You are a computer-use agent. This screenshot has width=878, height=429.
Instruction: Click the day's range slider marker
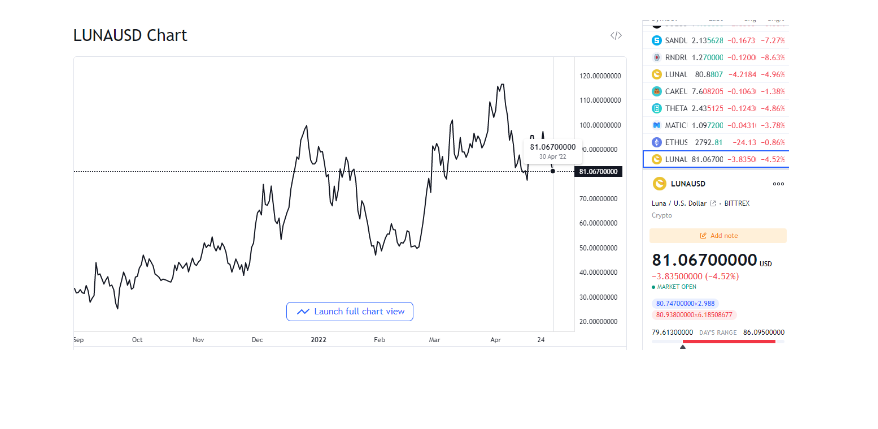click(x=683, y=345)
